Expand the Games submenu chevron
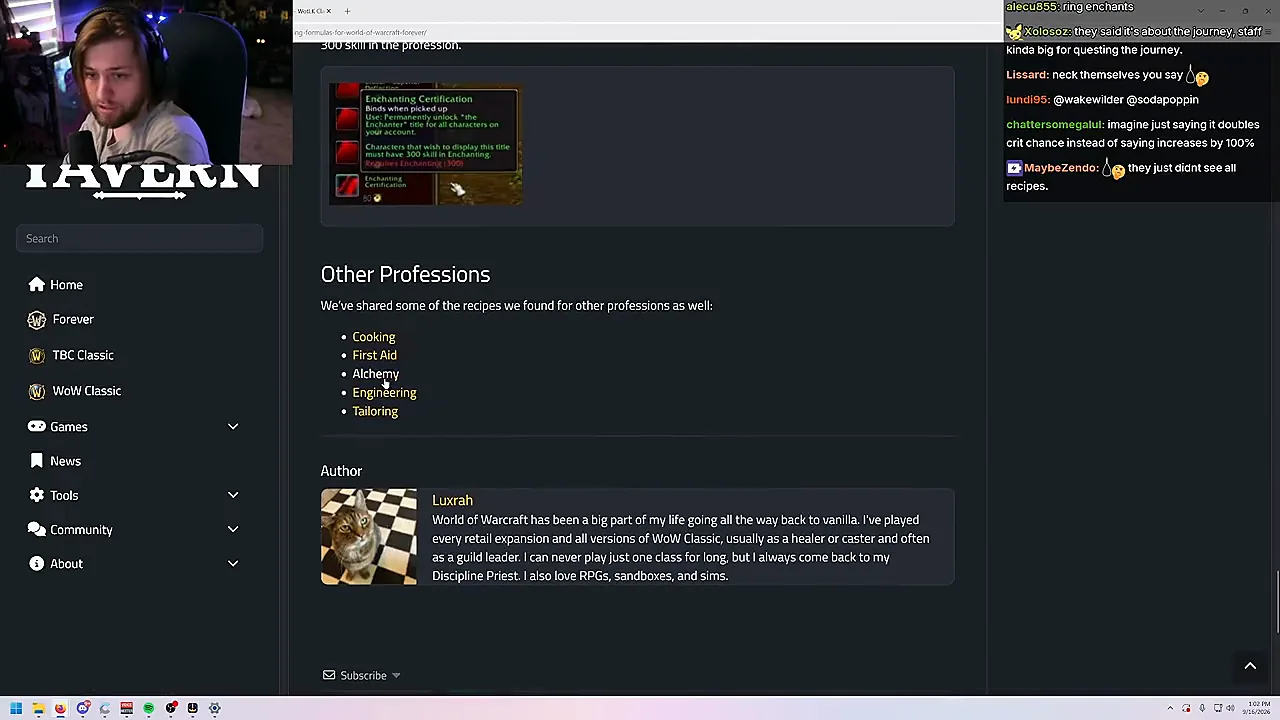The height and width of the screenshot is (720, 1280). (233, 427)
